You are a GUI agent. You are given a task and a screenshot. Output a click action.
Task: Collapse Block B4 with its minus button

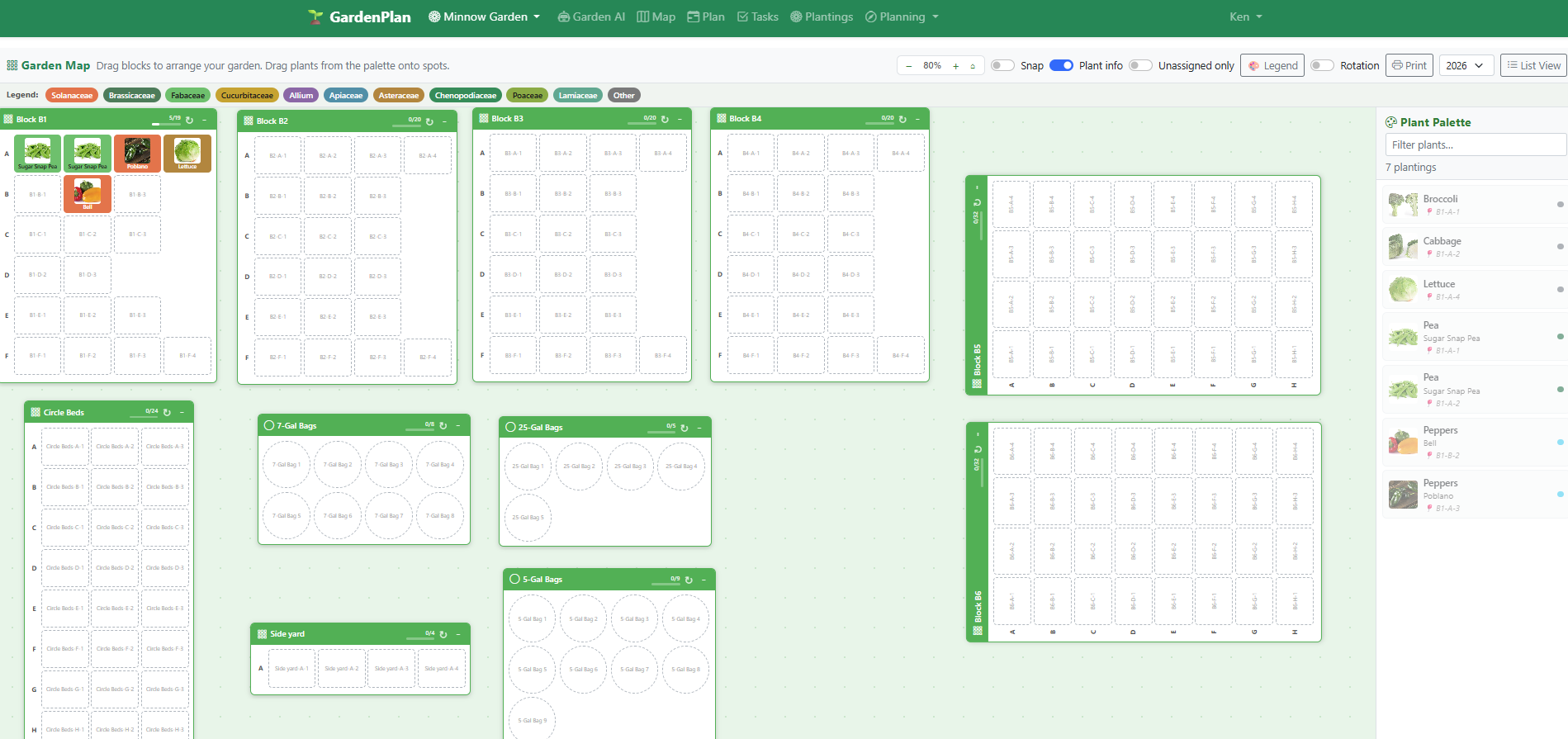917,119
